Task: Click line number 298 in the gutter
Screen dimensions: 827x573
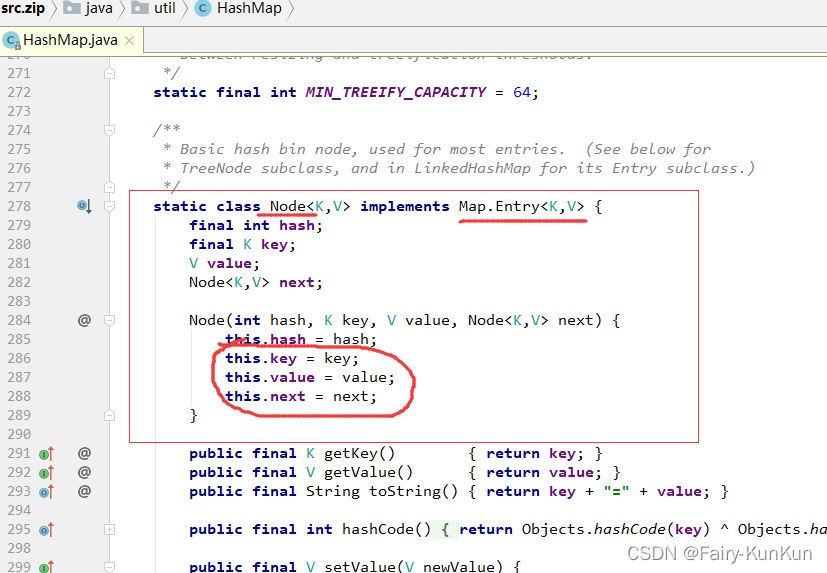Action: [x=19, y=548]
